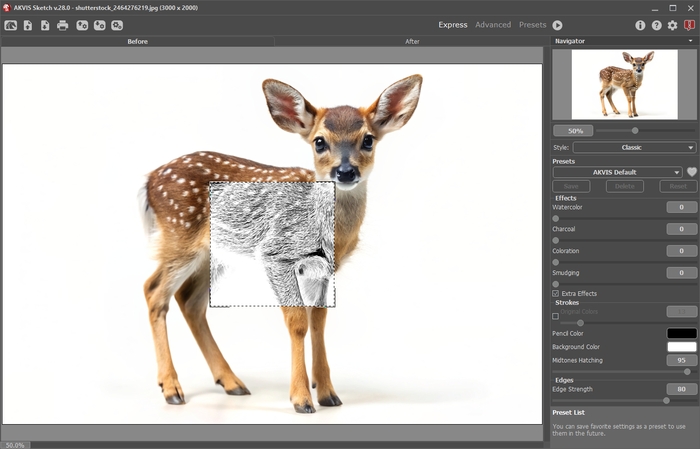Import presets with the up-arrow gear icon
Viewport: 700px width, 449px height.
tap(82, 25)
